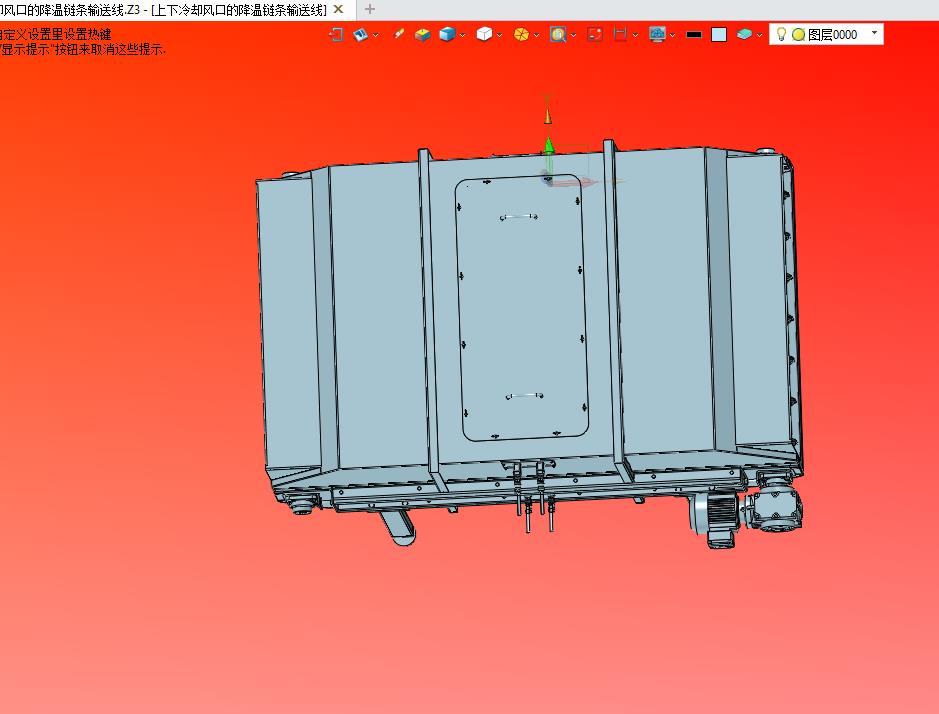Close the 降温链条输送线 document tab

click(338, 10)
